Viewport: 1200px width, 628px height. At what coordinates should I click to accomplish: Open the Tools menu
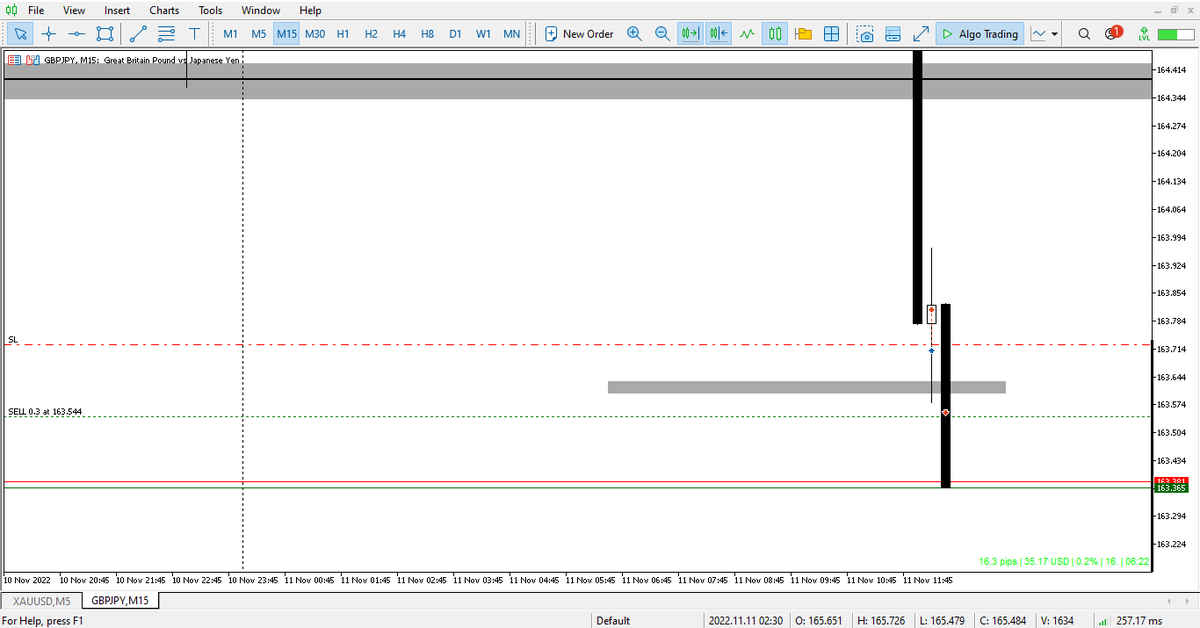[210, 10]
